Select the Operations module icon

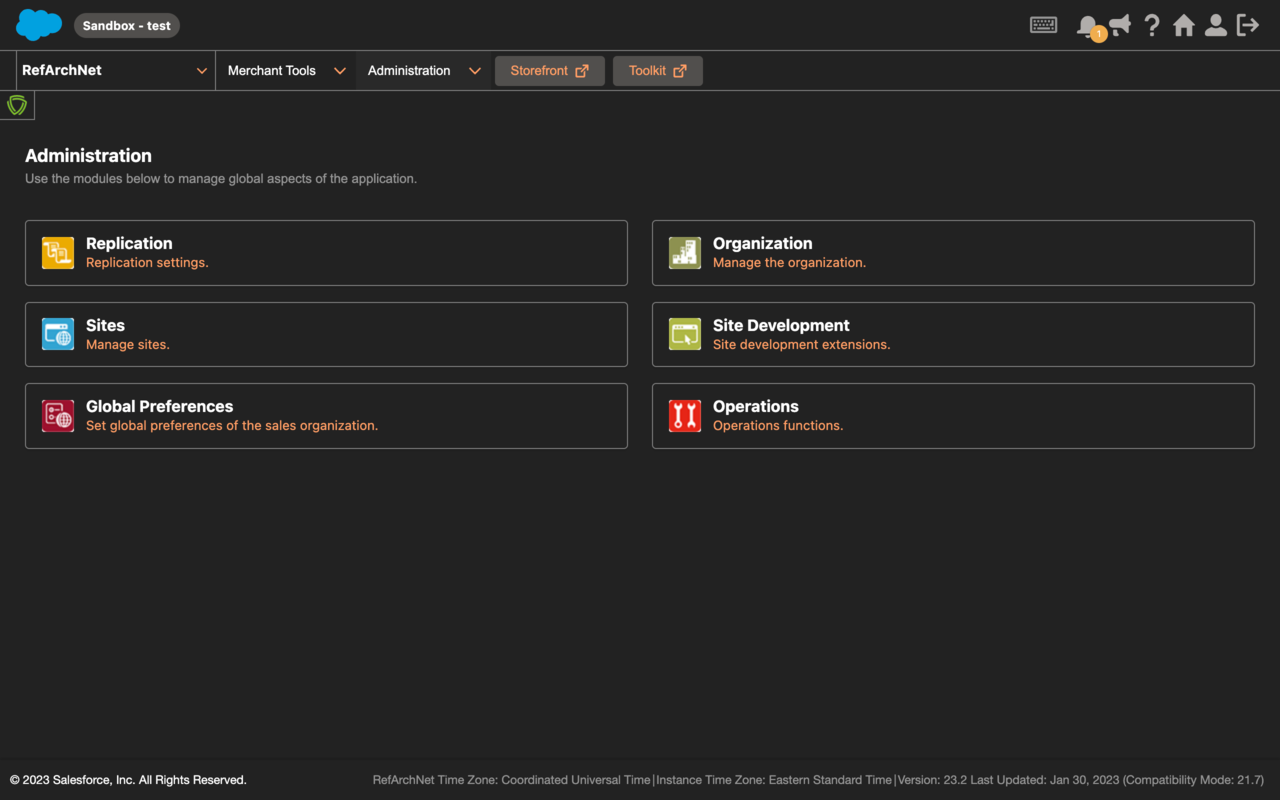[x=684, y=415]
